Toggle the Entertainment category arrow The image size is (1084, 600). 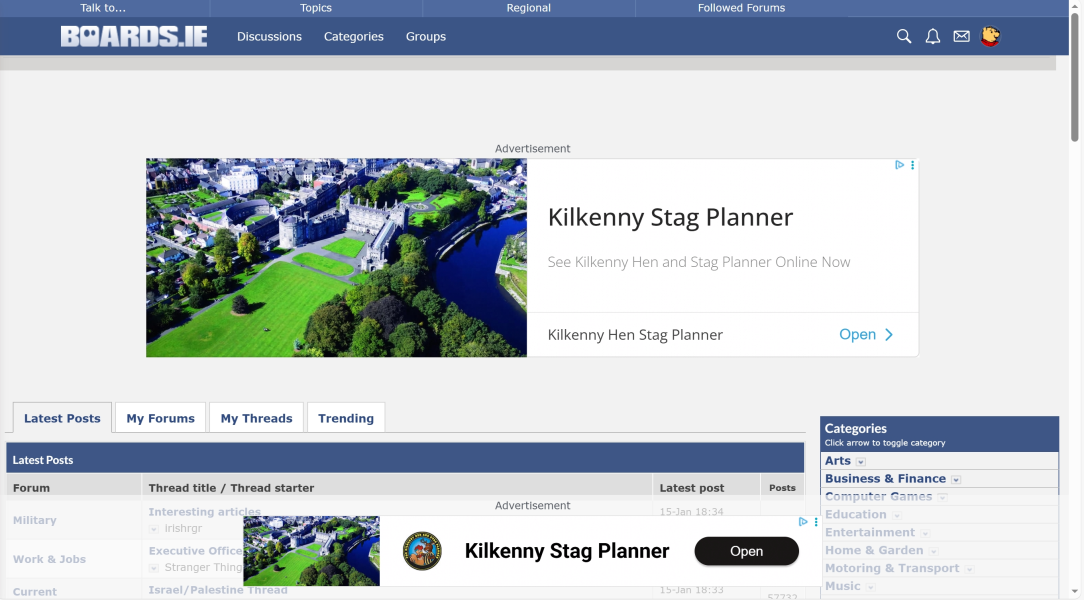(x=925, y=534)
